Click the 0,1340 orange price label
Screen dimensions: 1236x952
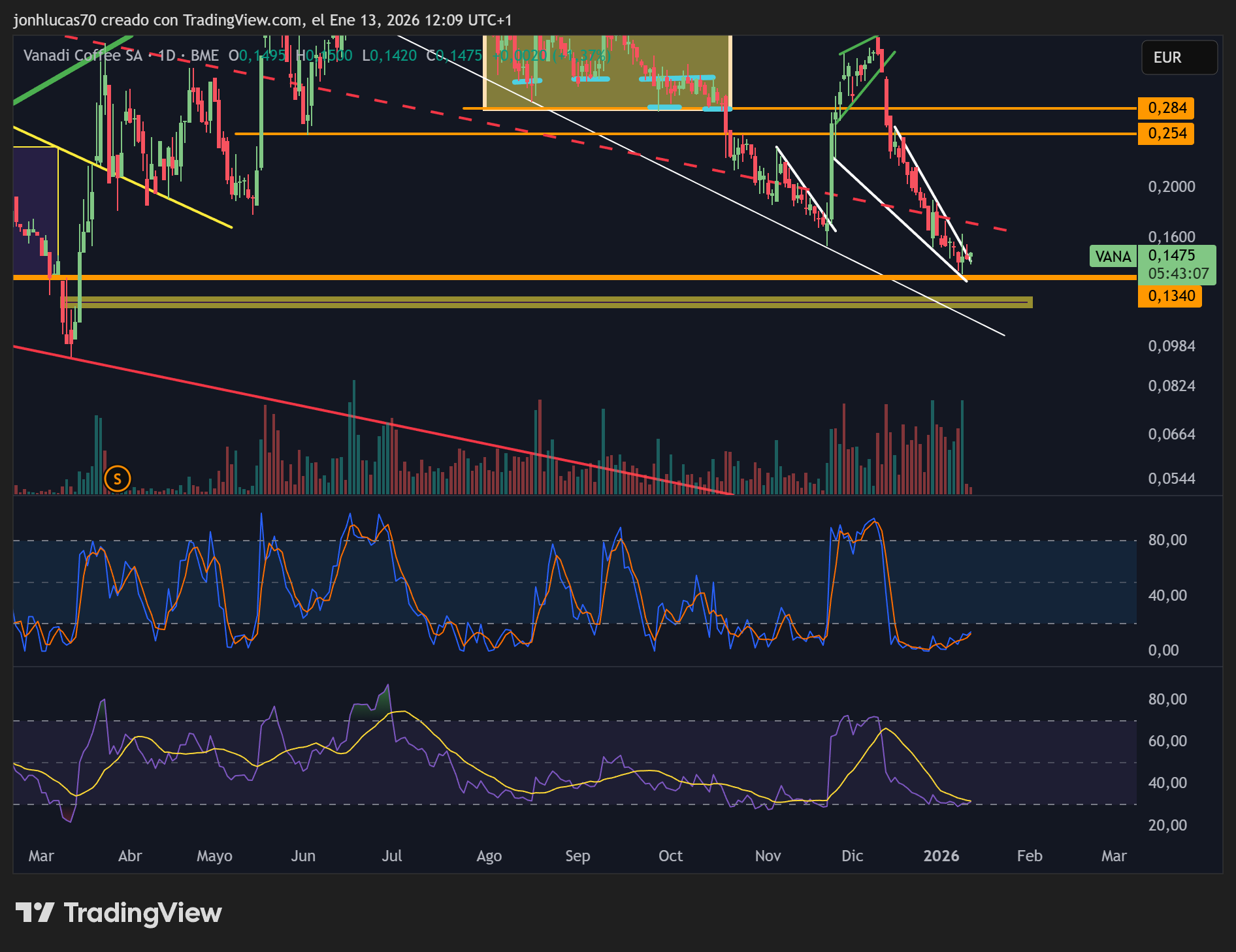click(x=1170, y=296)
